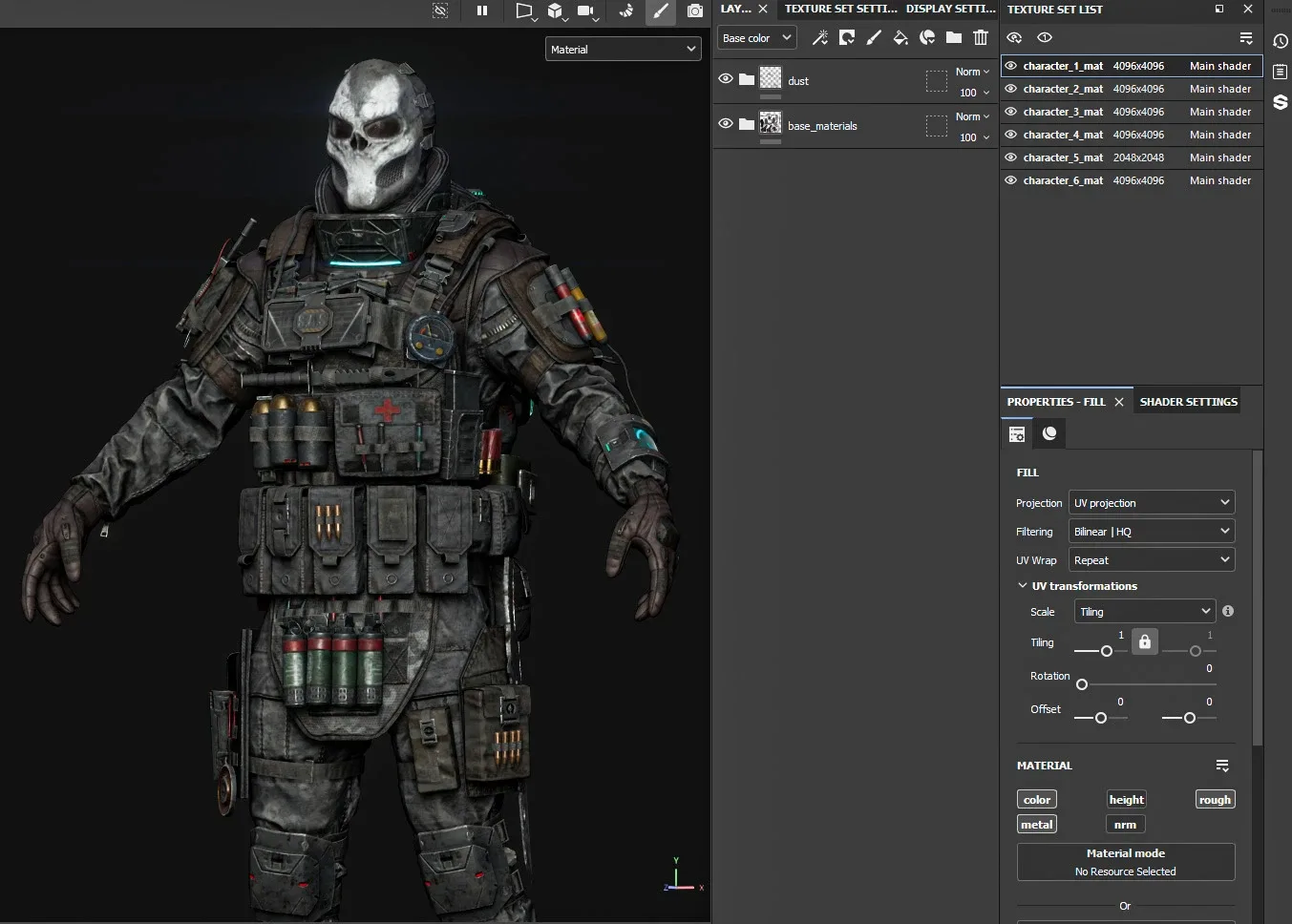Toggle the rough channel button
Screen dimensions: 1292x924
point(1215,800)
